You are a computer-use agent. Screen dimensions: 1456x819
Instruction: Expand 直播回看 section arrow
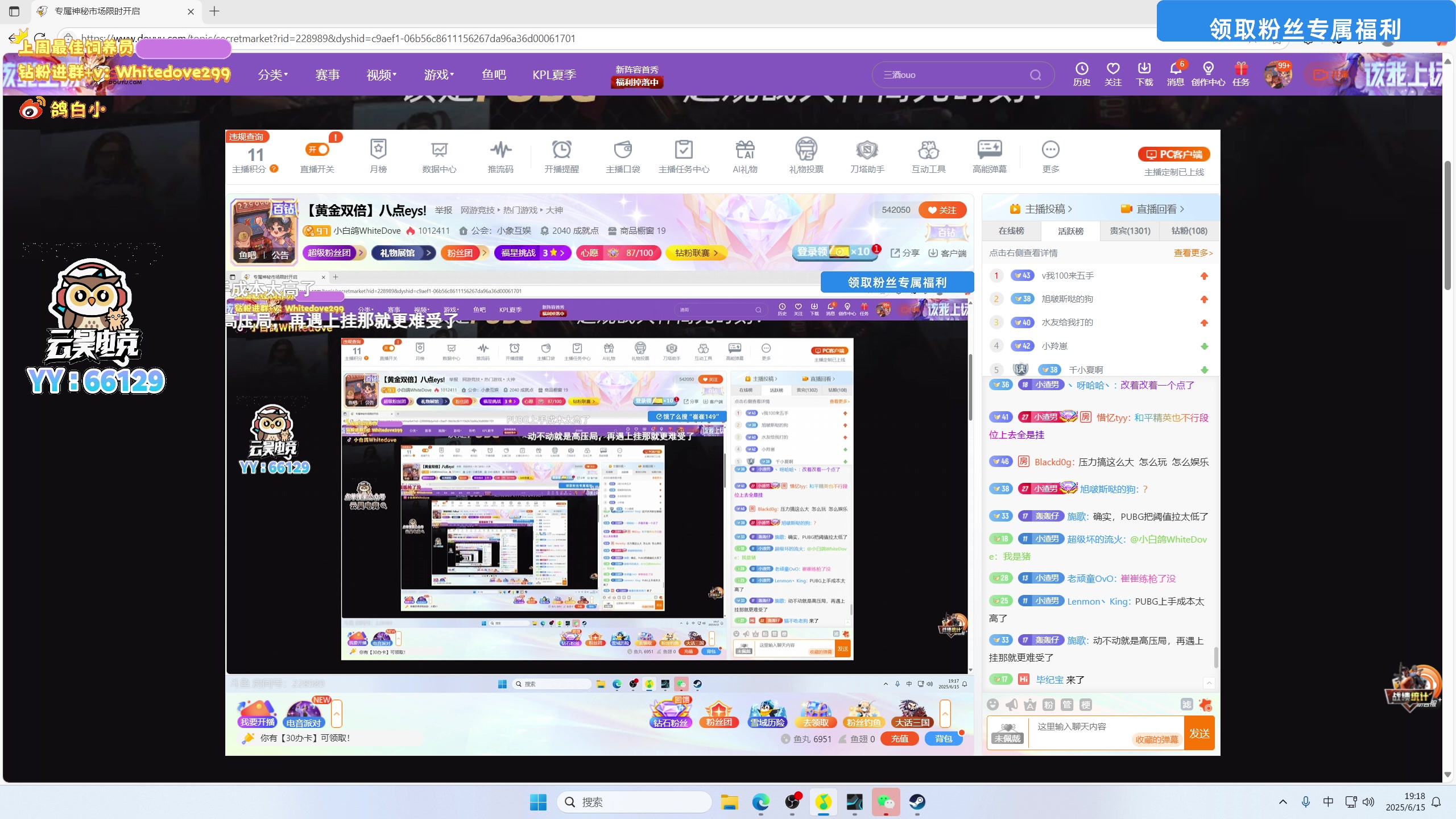(1182, 209)
